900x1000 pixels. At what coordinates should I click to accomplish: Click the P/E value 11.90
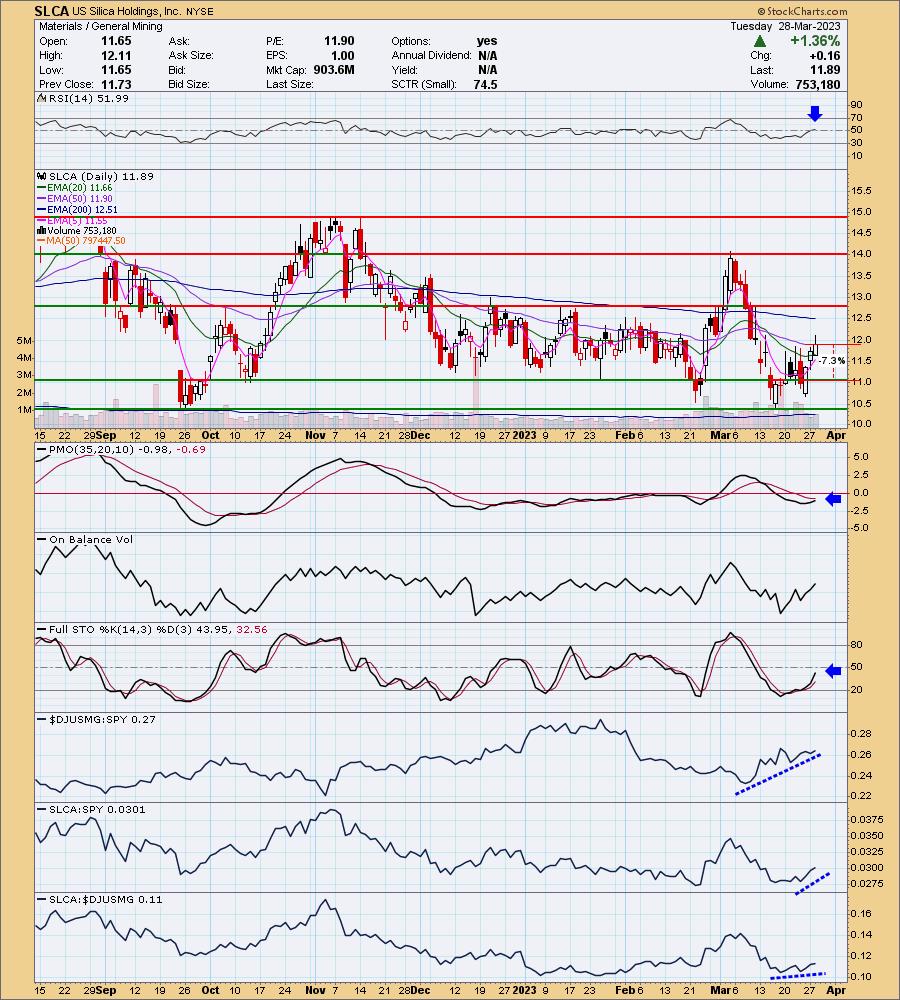[x=339, y=41]
